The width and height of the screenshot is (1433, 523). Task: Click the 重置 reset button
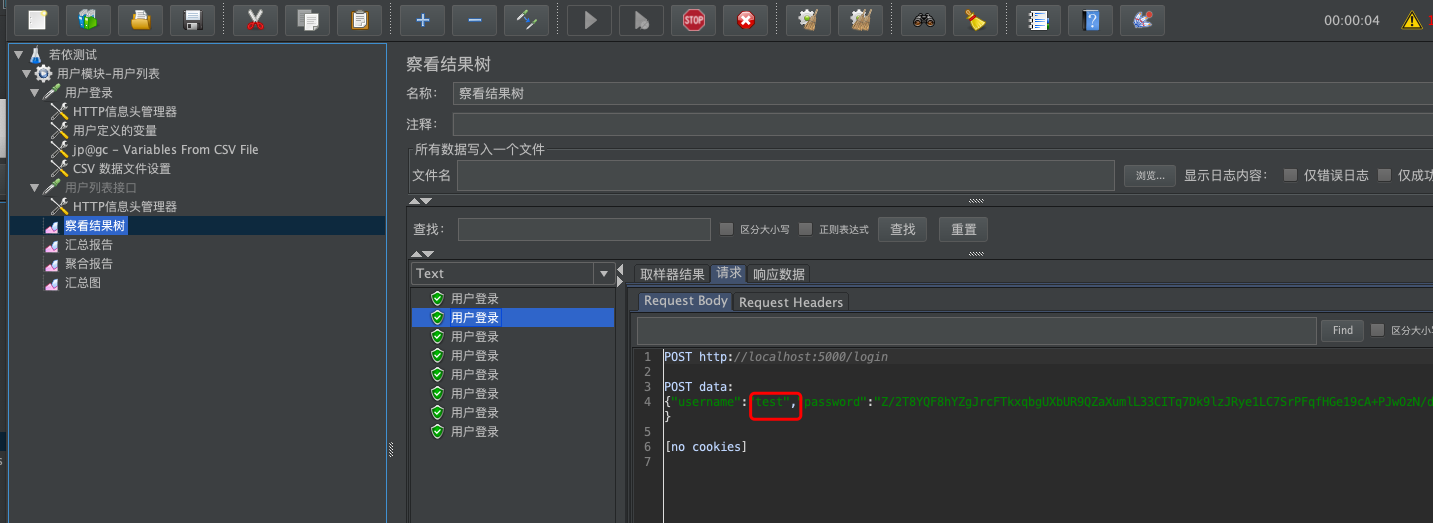tap(964, 230)
